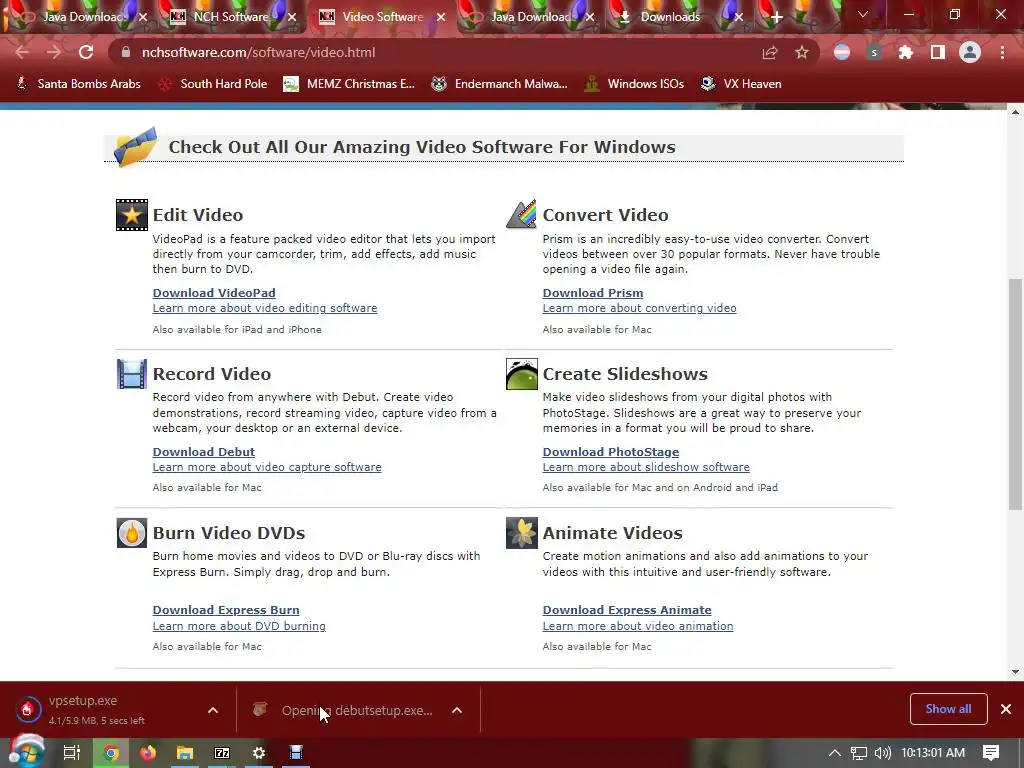Open Task View on the taskbar
The image size is (1024, 768).
coord(71,752)
